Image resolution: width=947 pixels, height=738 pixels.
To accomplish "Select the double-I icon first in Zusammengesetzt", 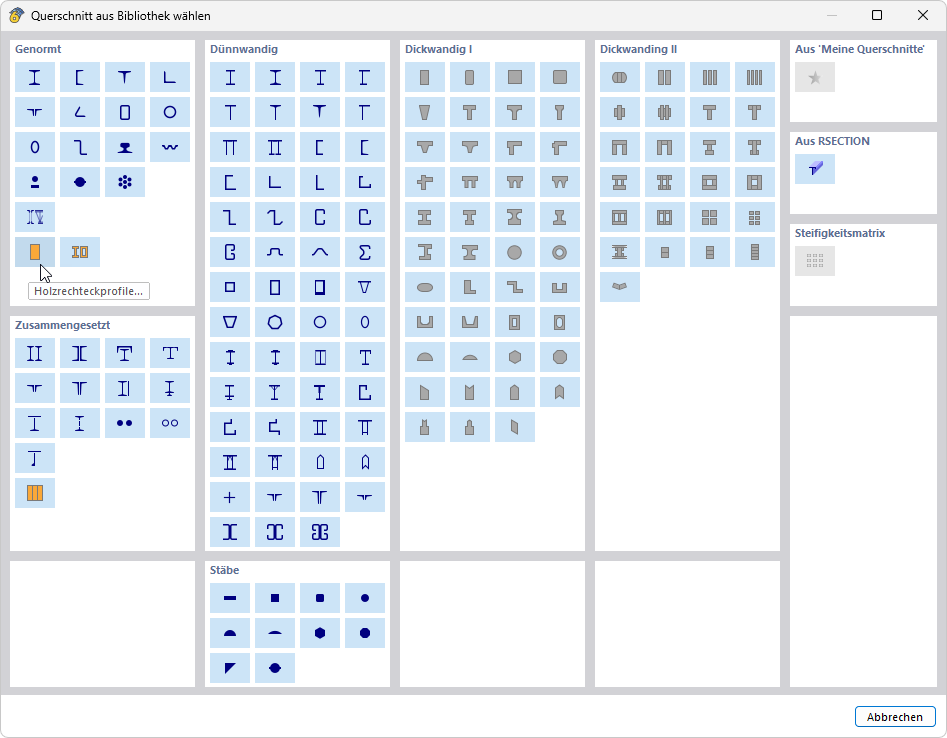I will 35,353.
